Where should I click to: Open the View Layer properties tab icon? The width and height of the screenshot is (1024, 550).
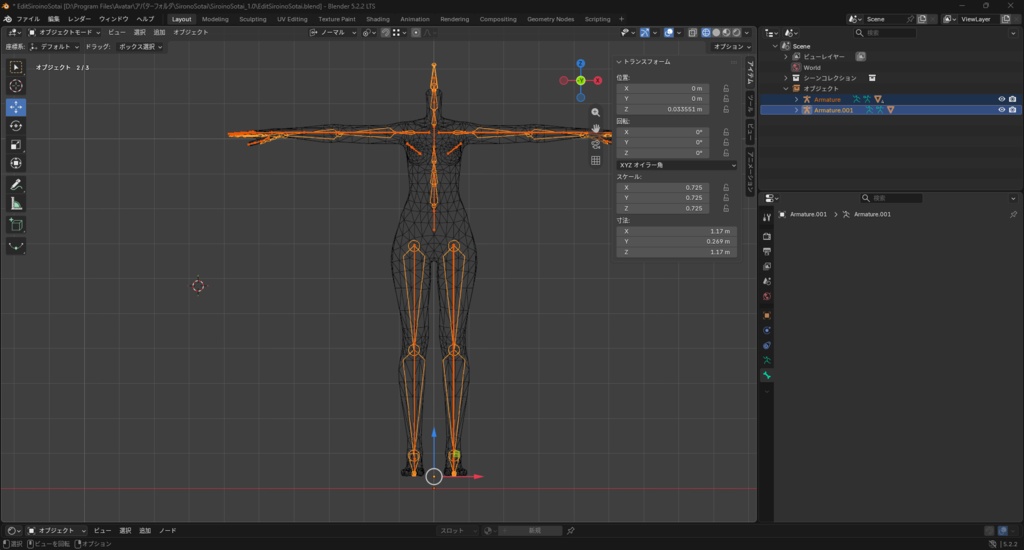(x=767, y=266)
